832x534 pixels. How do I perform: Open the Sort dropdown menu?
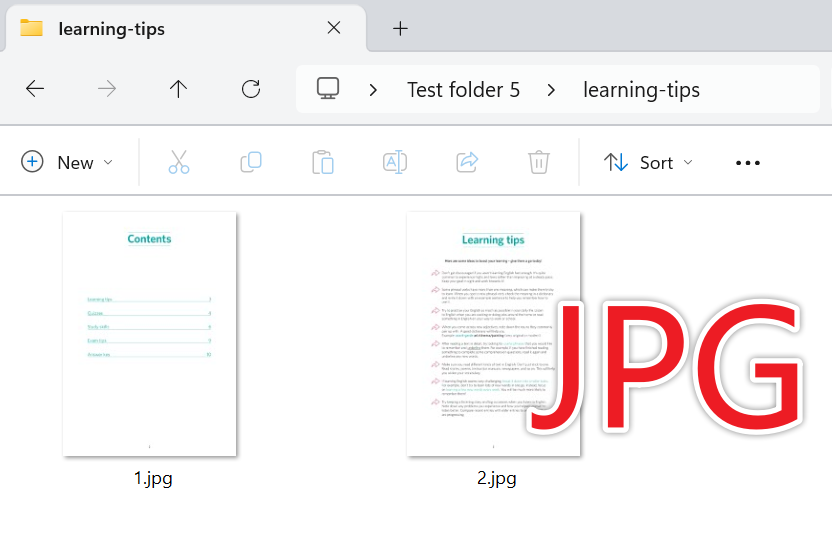coord(648,162)
